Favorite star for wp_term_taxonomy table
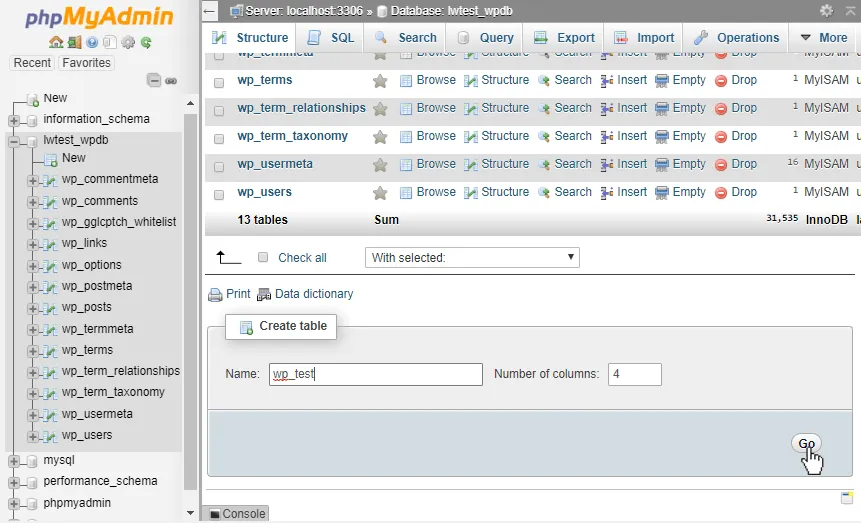861x523 pixels. 380,137
